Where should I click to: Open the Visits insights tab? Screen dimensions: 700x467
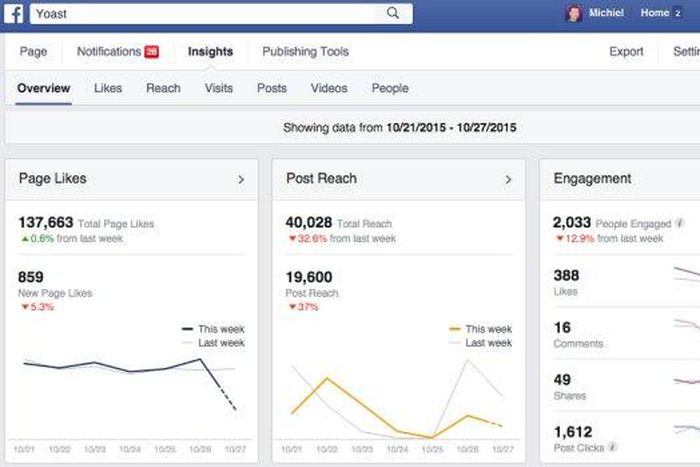point(219,88)
